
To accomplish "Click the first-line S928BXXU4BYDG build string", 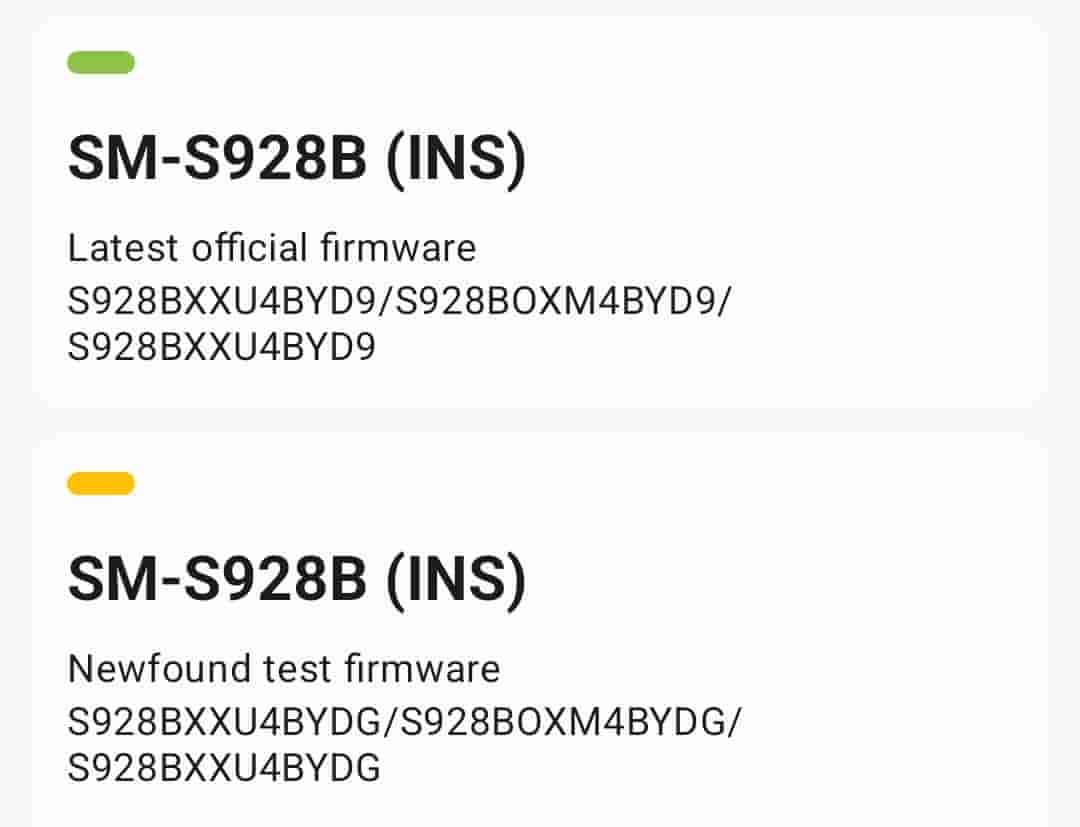I will tap(229, 721).
